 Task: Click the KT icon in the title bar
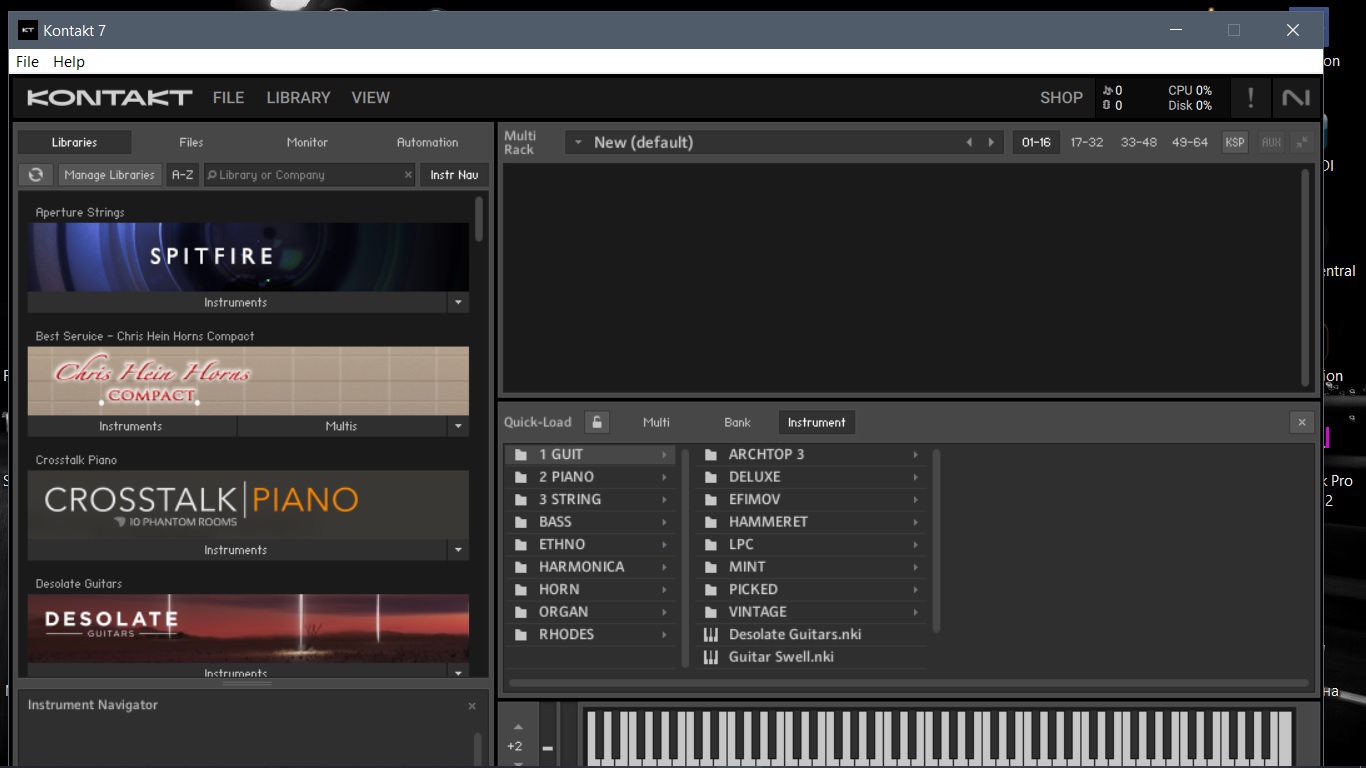(x=28, y=30)
